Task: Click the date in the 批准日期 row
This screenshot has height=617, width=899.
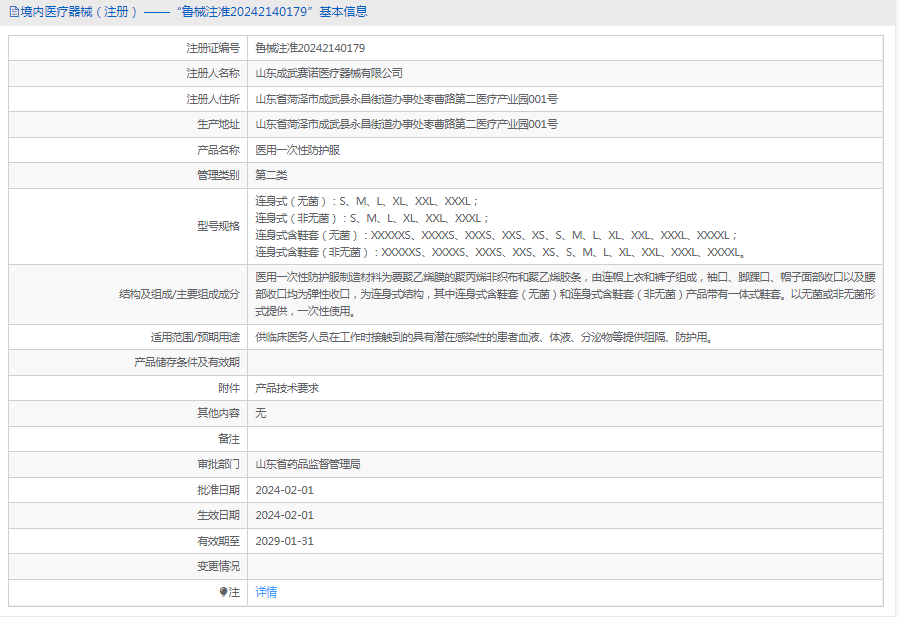Action: point(284,490)
